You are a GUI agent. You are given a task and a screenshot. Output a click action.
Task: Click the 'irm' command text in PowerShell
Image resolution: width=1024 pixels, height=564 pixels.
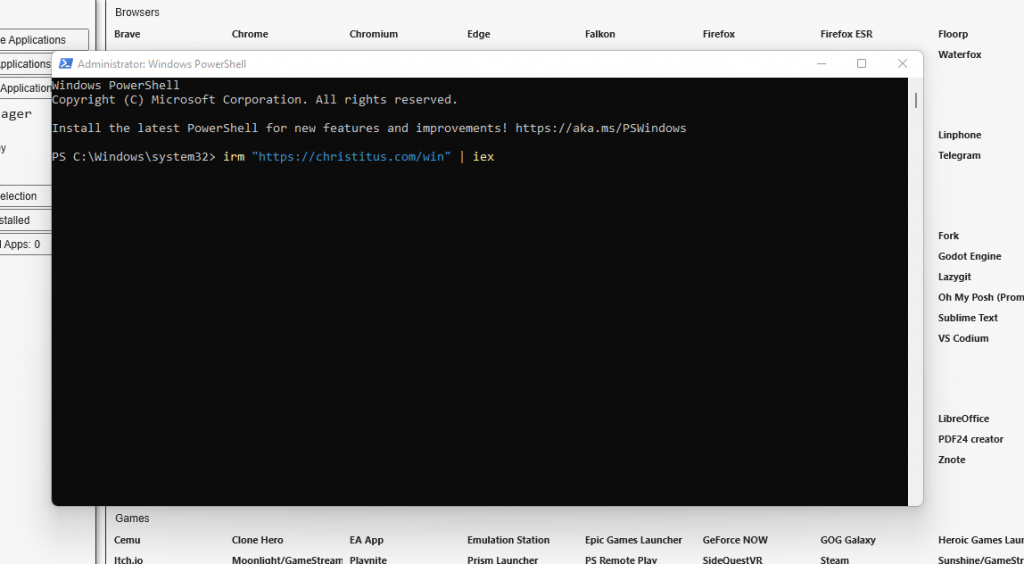click(233, 157)
